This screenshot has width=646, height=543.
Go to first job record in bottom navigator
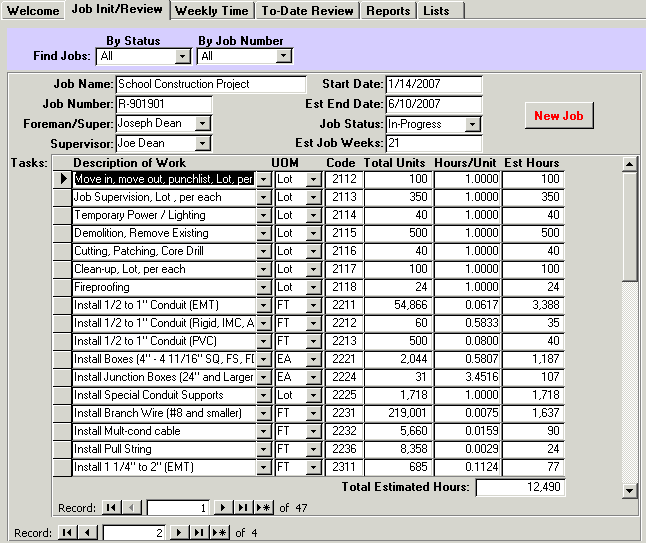(69, 533)
